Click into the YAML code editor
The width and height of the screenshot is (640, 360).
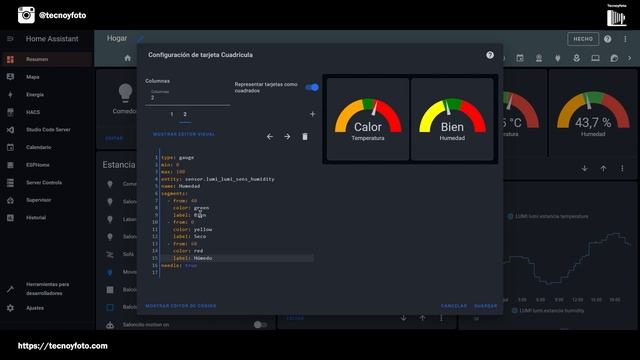(233, 214)
